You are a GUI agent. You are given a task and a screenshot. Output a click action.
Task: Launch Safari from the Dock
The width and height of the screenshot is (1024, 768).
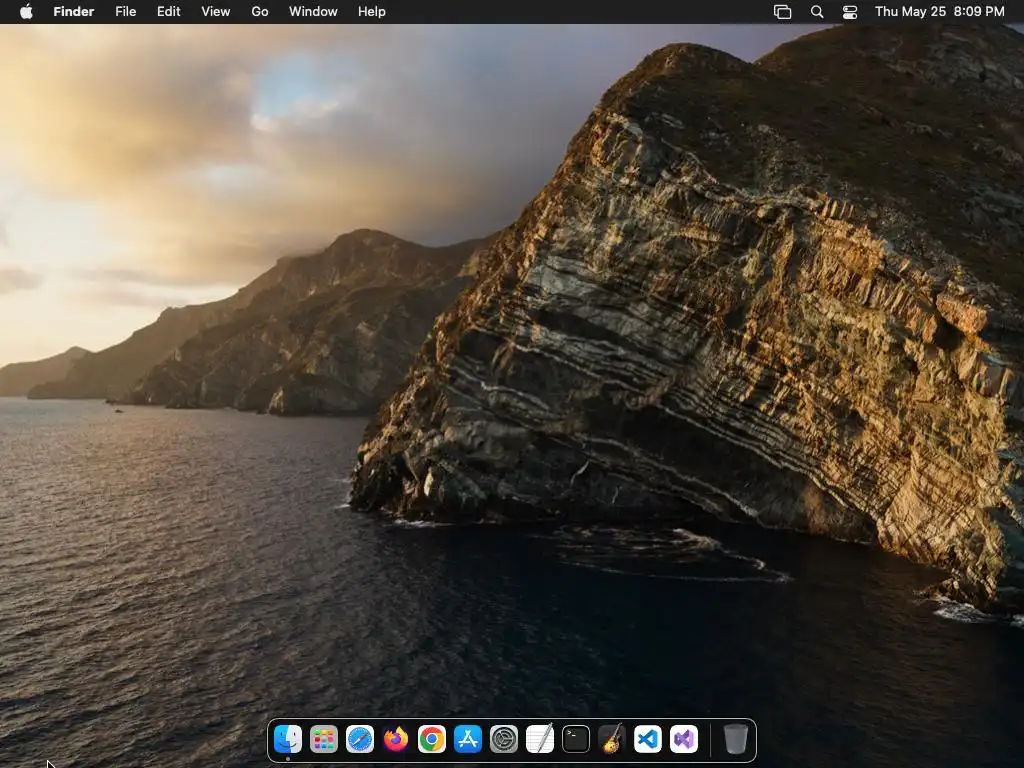[360, 739]
